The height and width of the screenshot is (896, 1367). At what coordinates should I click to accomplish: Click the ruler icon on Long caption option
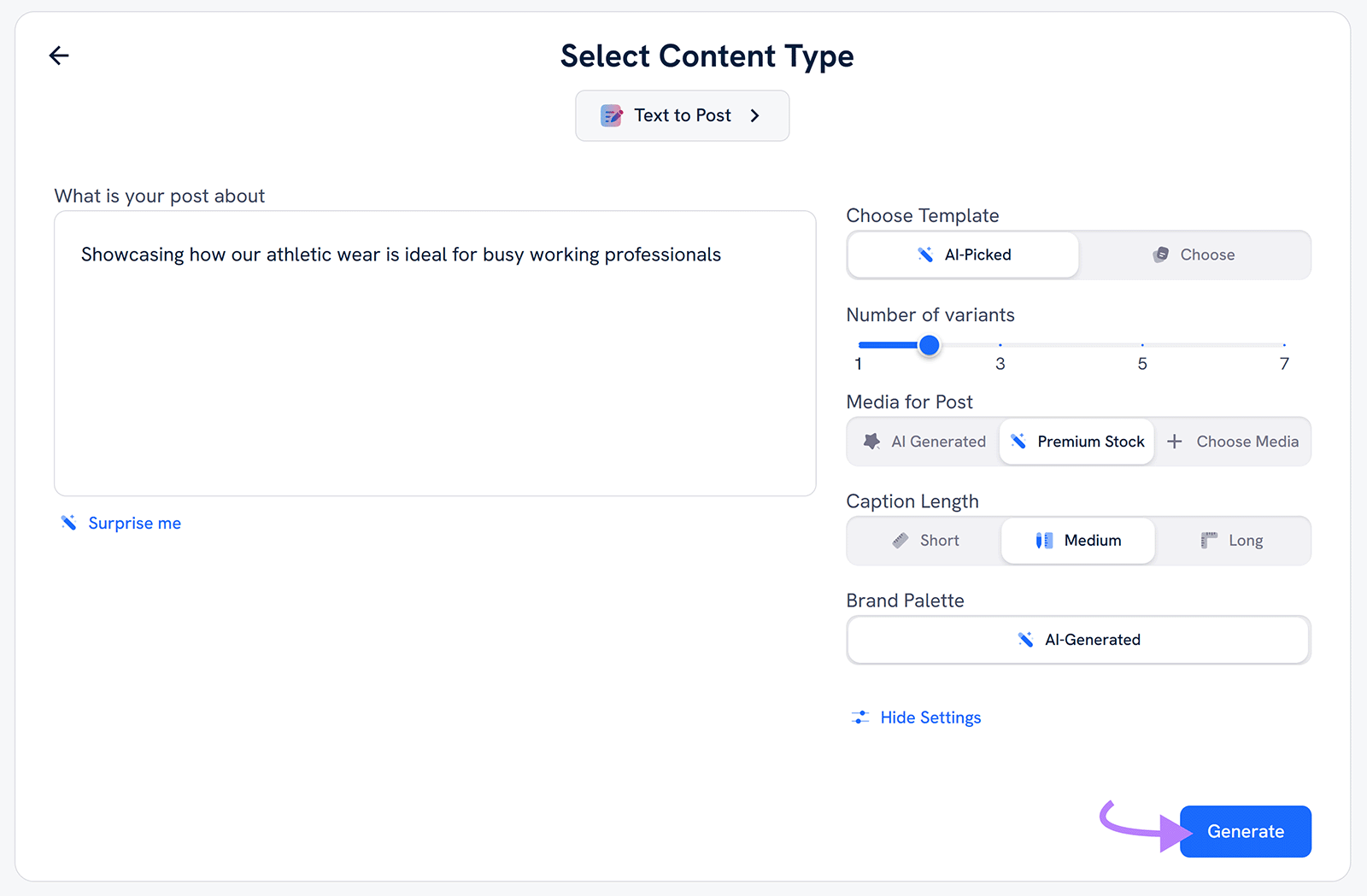tap(1207, 540)
